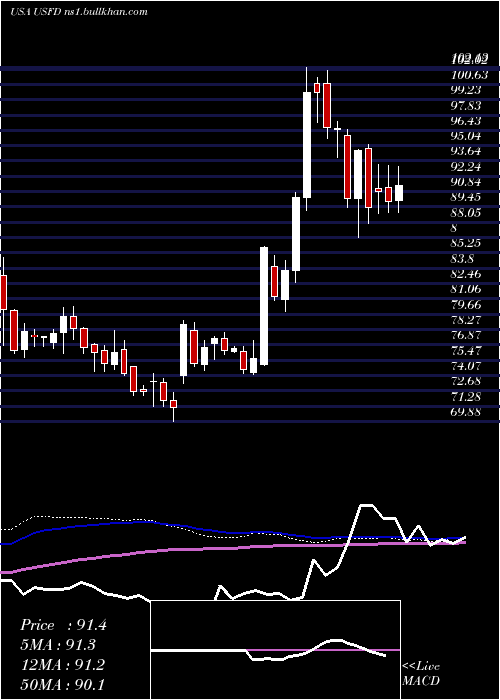The width and height of the screenshot is (500, 700).
Task: Click the last white candlestick on the right
Action: (x=399, y=193)
